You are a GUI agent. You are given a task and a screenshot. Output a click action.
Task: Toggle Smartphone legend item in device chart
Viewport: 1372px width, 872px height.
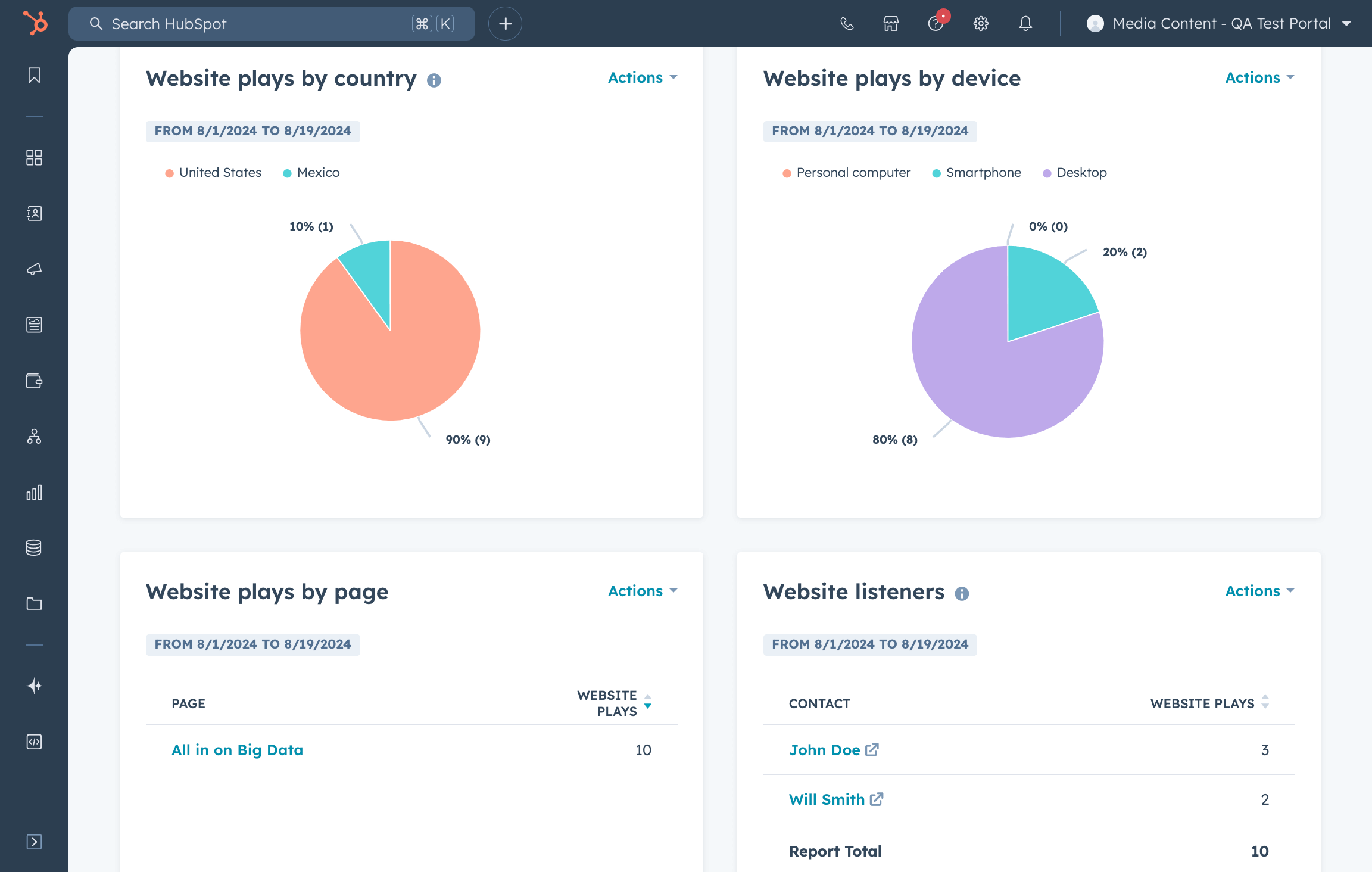pyautogui.click(x=983, y=173)
